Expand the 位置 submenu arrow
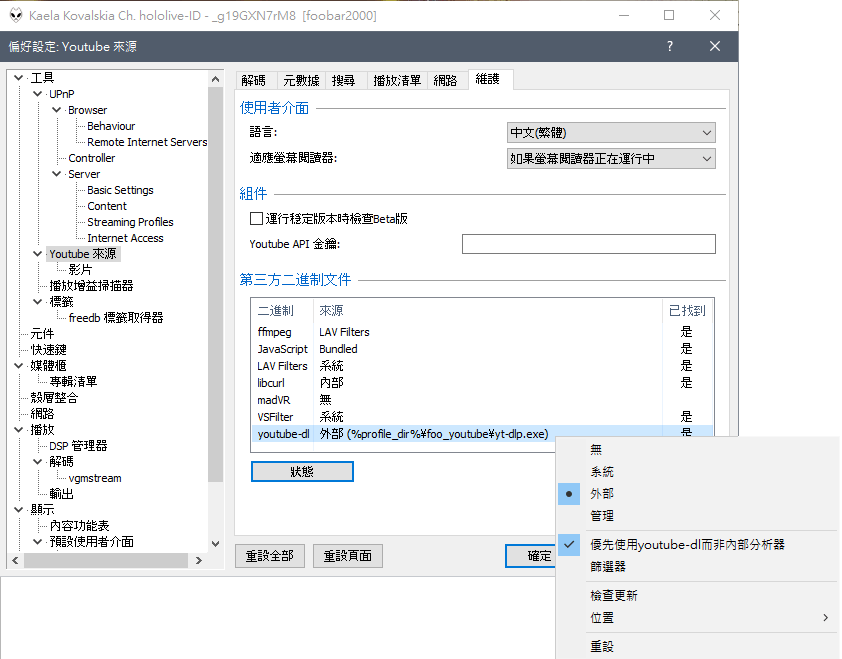 pos(825,618)
